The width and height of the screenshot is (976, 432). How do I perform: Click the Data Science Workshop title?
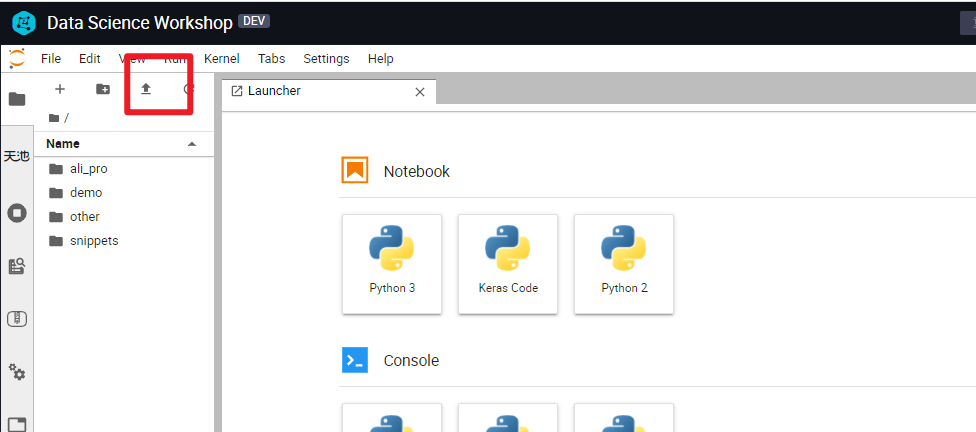point(140,23)
